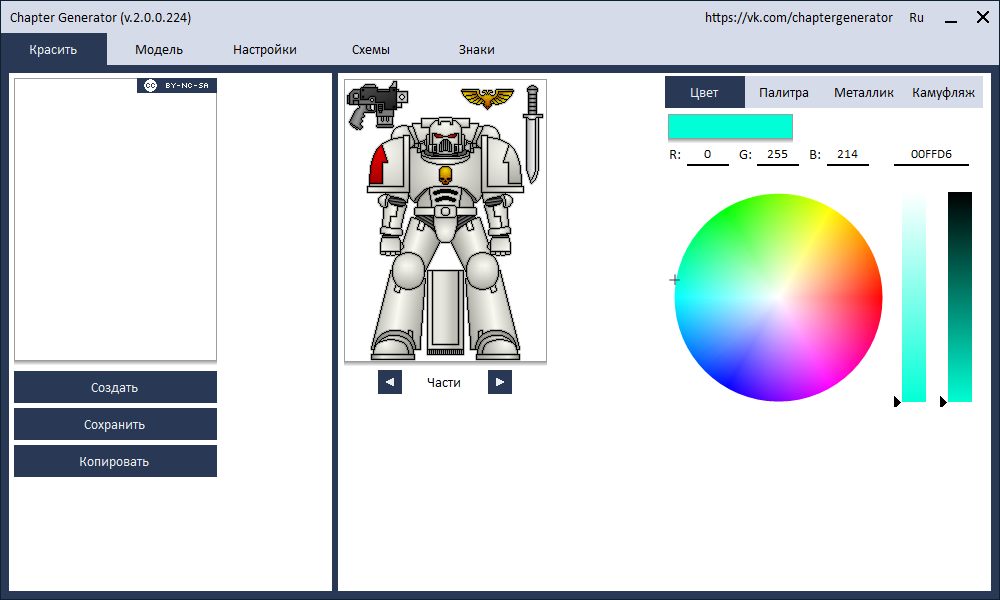Click the current cyan color swatch
The width and height of the screenshot is (1000, 600).
[x=730, y=126]
